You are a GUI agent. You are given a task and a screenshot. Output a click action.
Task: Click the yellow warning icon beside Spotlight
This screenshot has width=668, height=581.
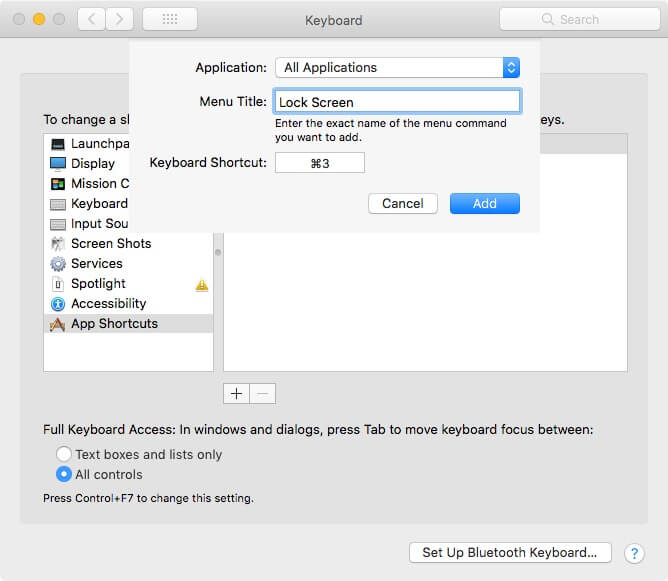pyautogui.click(x=202, y=285)
